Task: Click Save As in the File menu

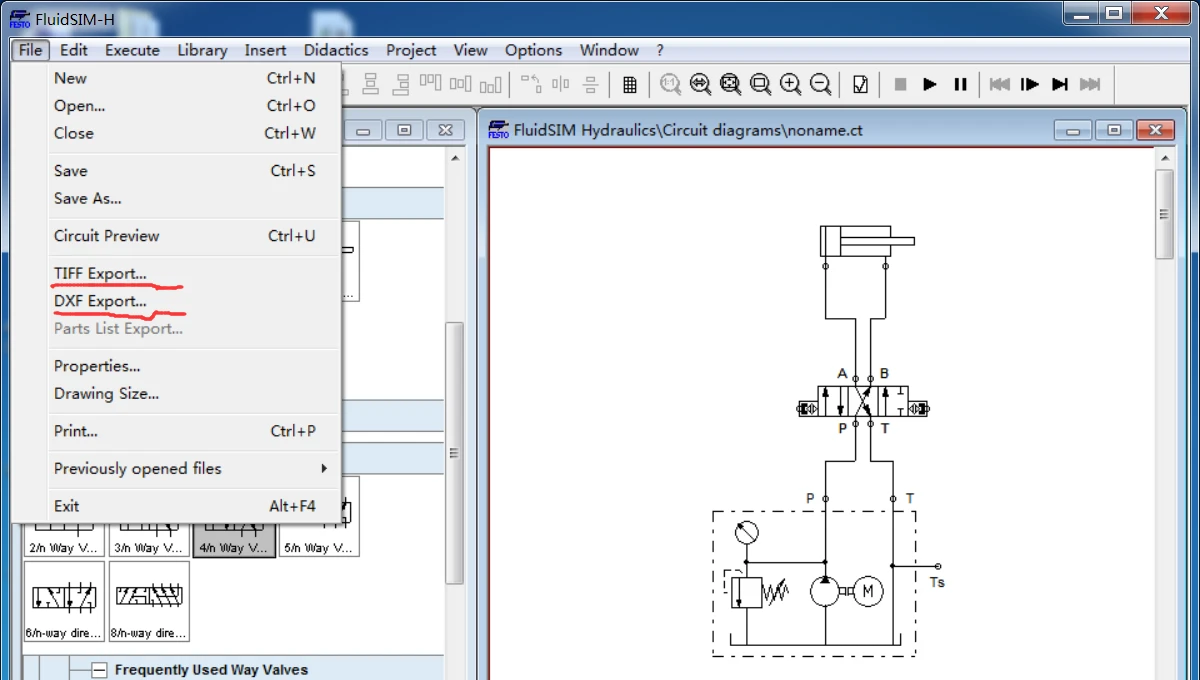Action: click(x=88, y=198)
